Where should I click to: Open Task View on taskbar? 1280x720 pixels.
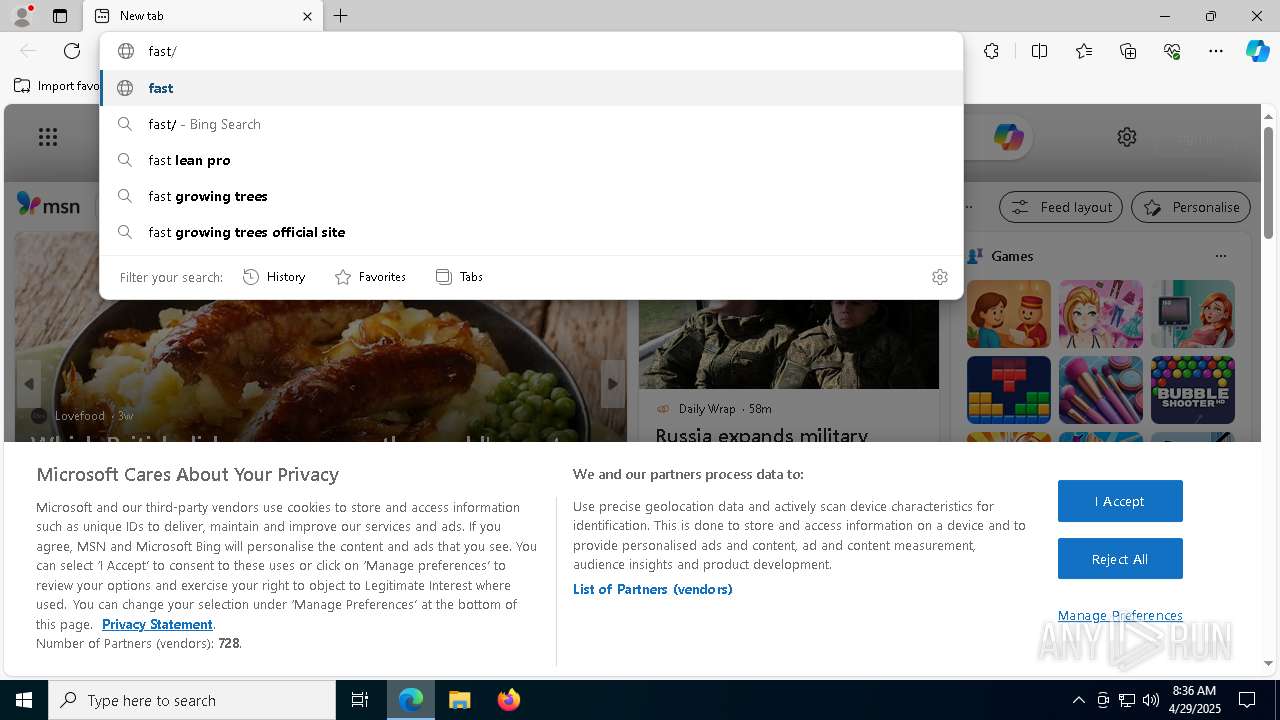pyautogui.click(x=360, y=700)
